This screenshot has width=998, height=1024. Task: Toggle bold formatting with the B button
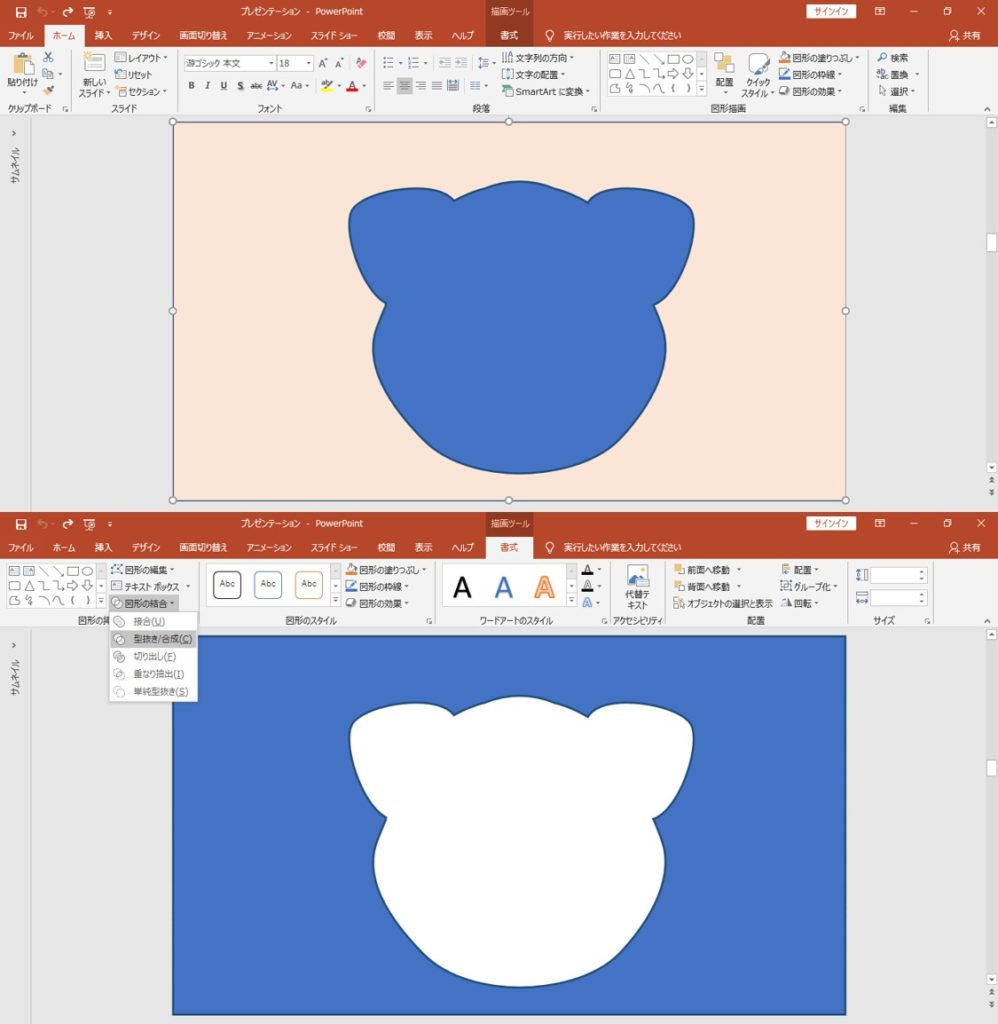[x=193, y=86]
